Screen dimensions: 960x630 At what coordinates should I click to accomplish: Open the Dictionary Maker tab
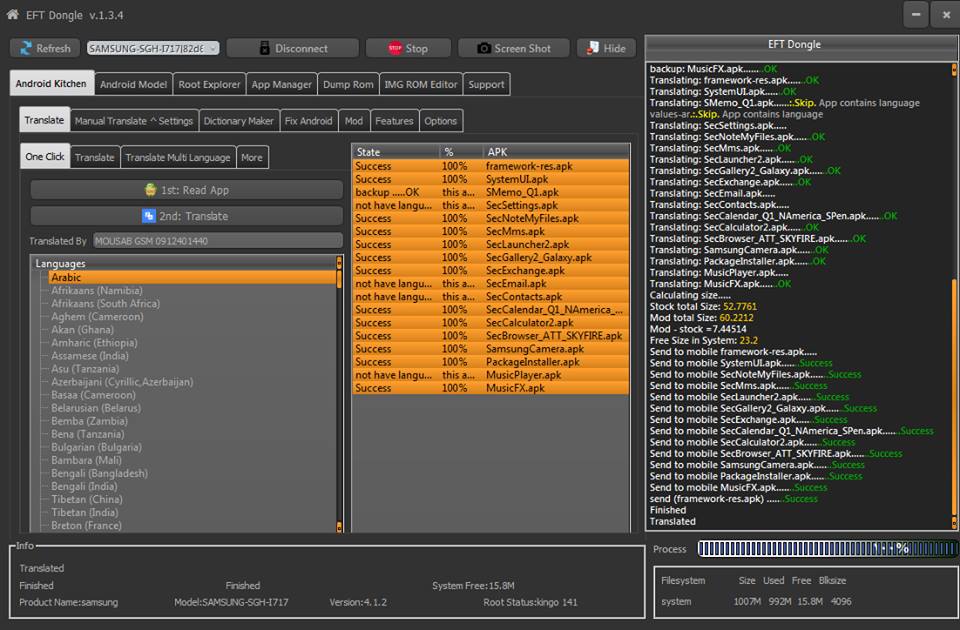click(239, 121)
